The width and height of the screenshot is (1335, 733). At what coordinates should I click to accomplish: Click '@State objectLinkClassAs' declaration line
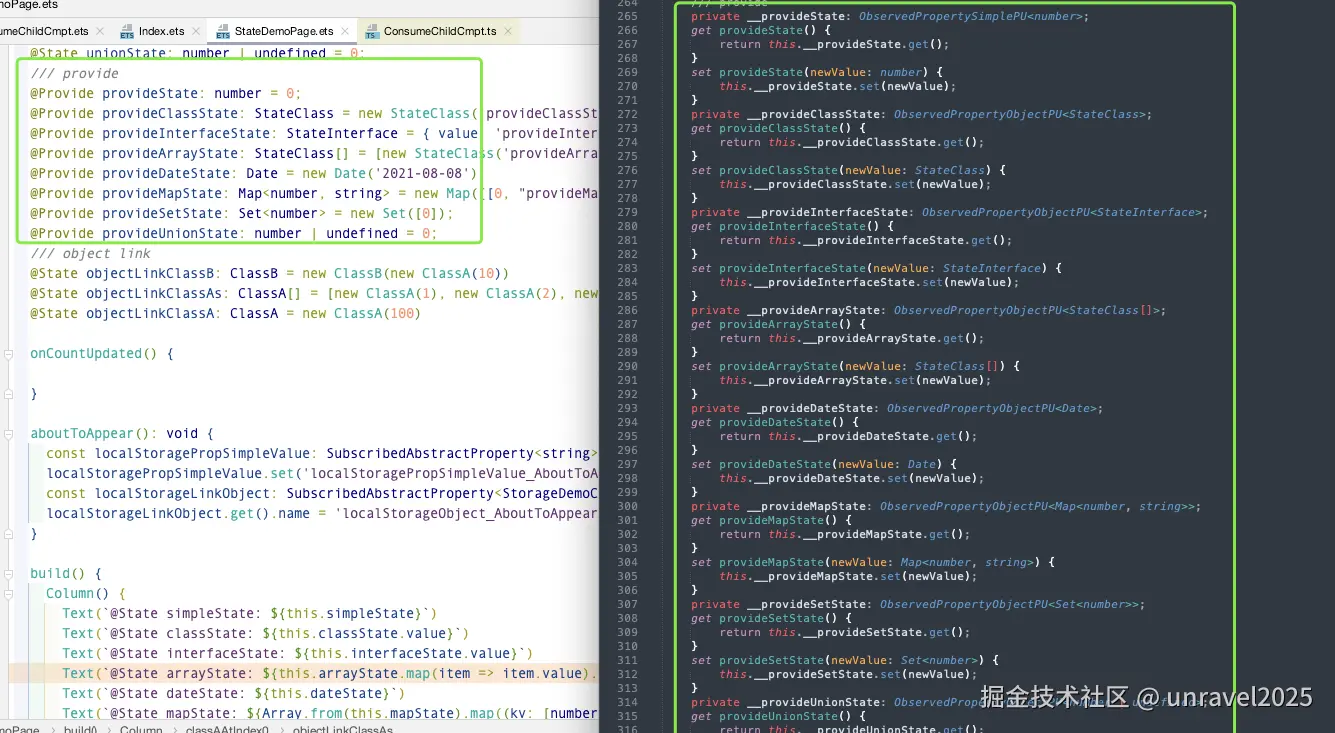(314, 293)
